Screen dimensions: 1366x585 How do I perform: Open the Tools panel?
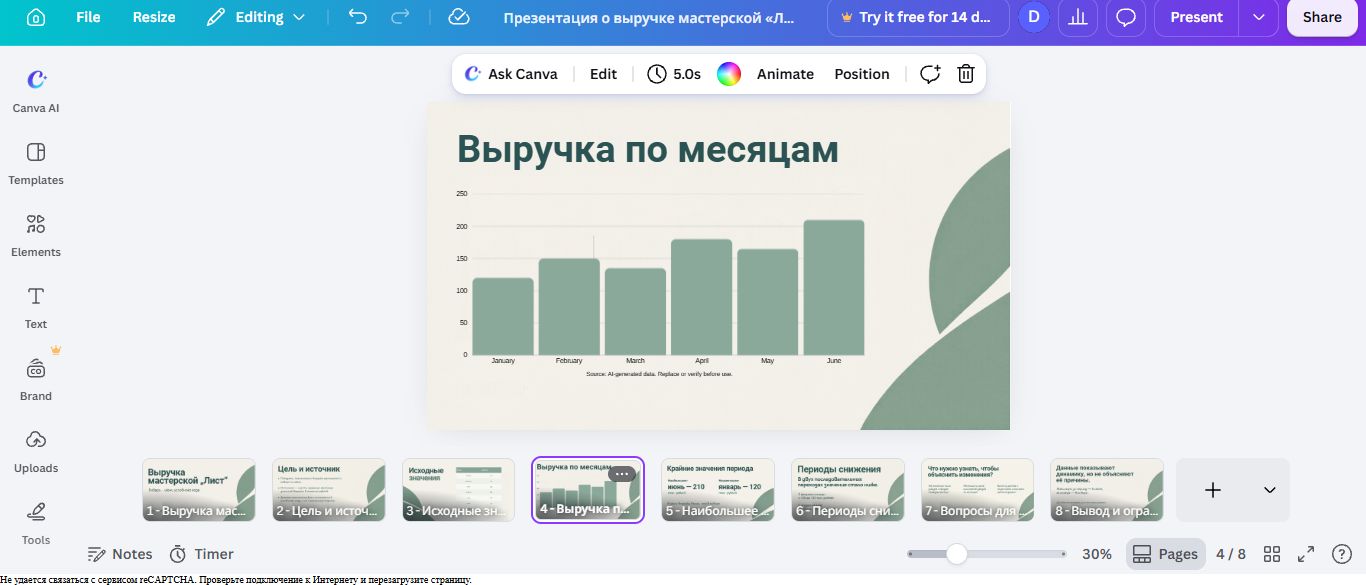pos(36,523)
